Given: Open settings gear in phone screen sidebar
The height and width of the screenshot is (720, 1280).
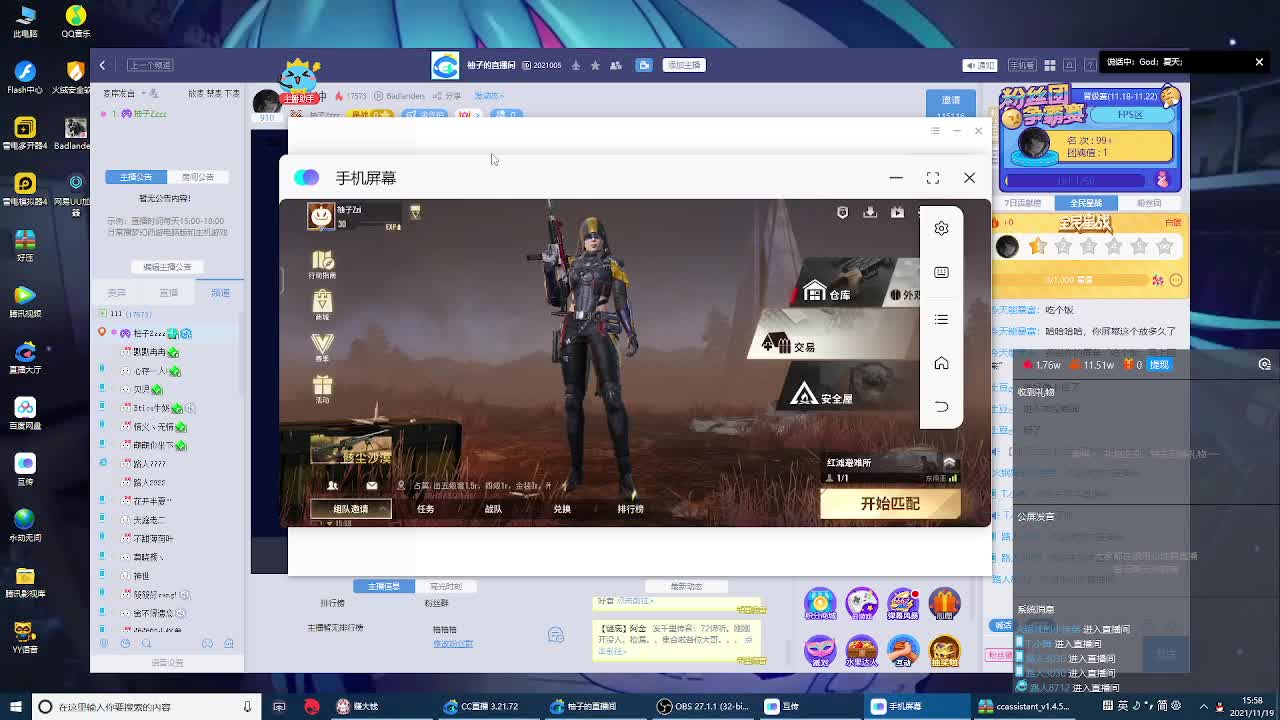Looking at the screenshot, I should click(941, 228).
